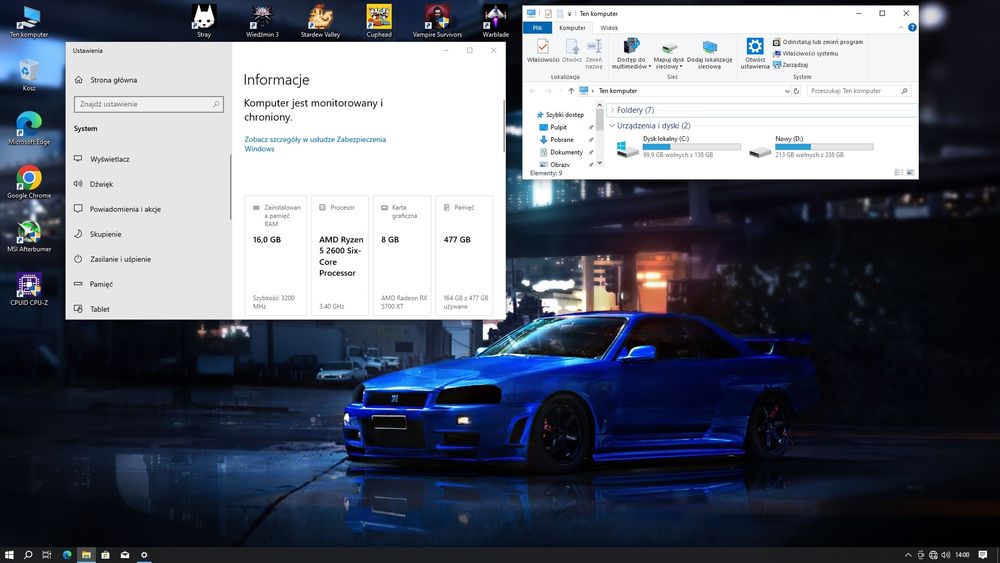Collapse the Urządzenia i dyski group
Image resolution: width=1000 pixels, height=563 pixels.
coord(612,126)
